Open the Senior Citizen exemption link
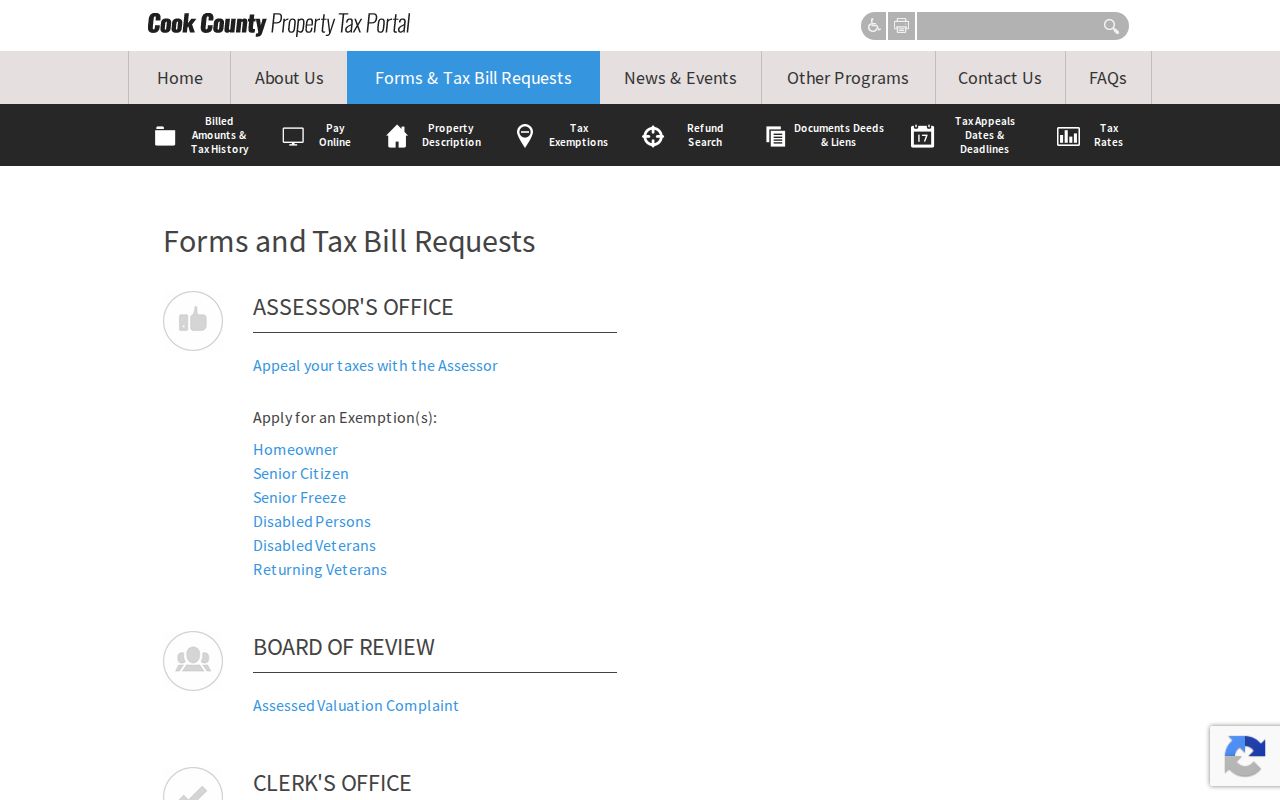The height and width of the screenshot is (800, 1280). point(301,474)
